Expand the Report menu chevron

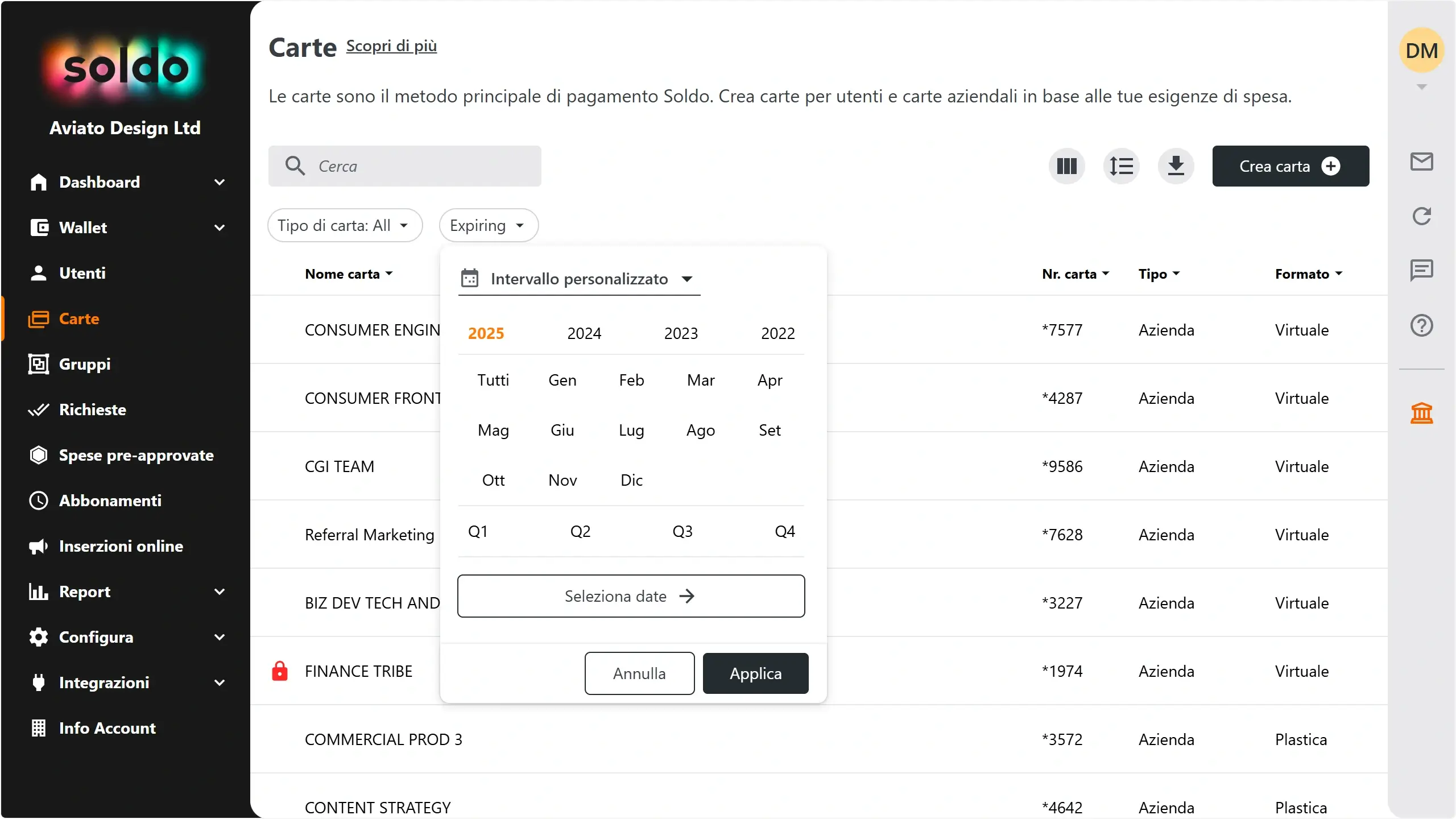coord(220,591)
